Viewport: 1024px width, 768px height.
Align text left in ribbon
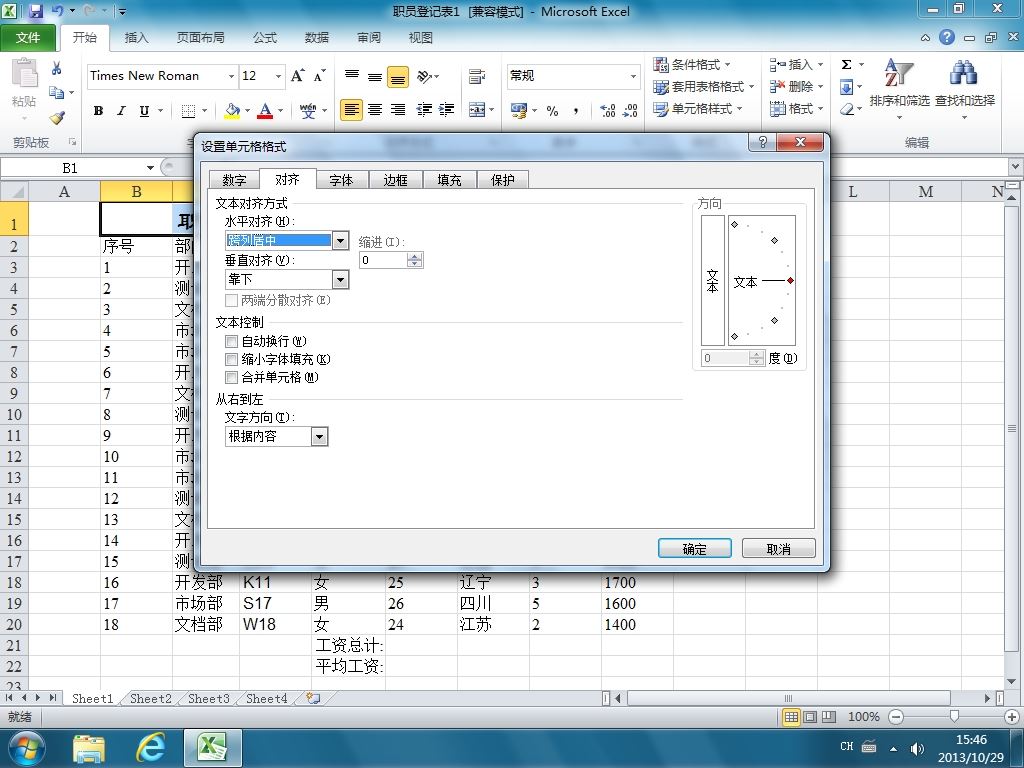351,110
